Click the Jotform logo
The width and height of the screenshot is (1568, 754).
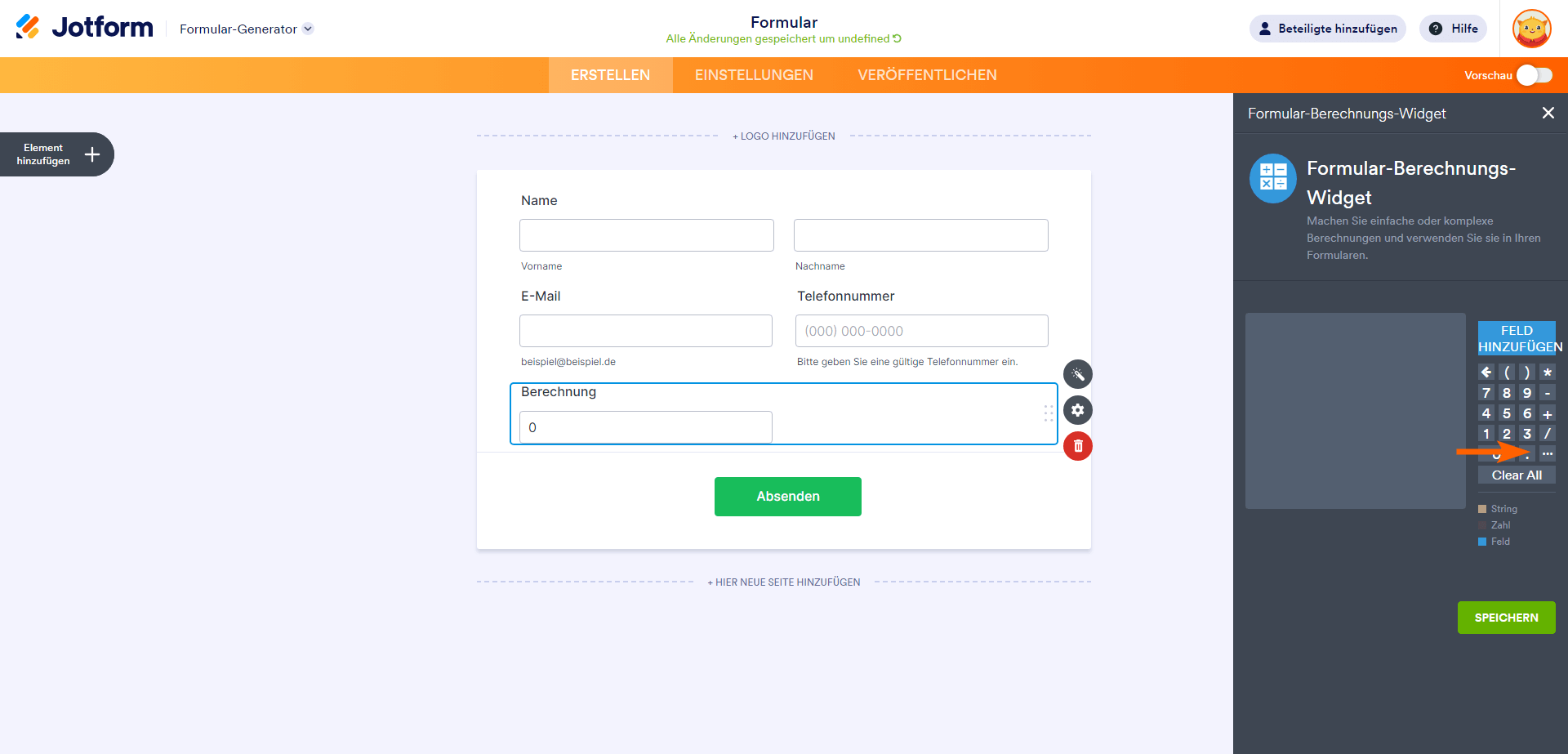tap(85, 28)
